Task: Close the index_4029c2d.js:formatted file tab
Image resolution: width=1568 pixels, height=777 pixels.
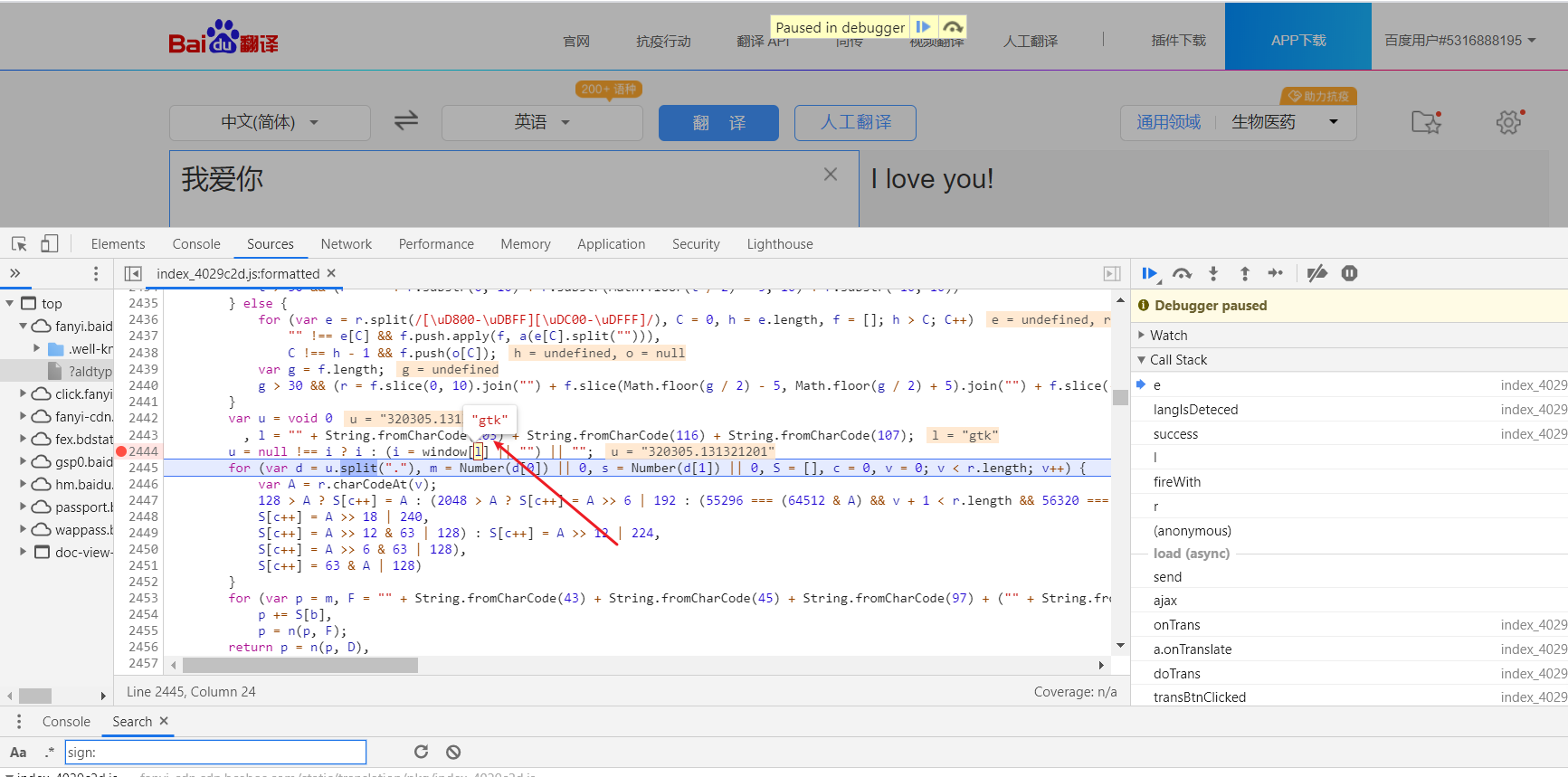Action: (331, 273)
